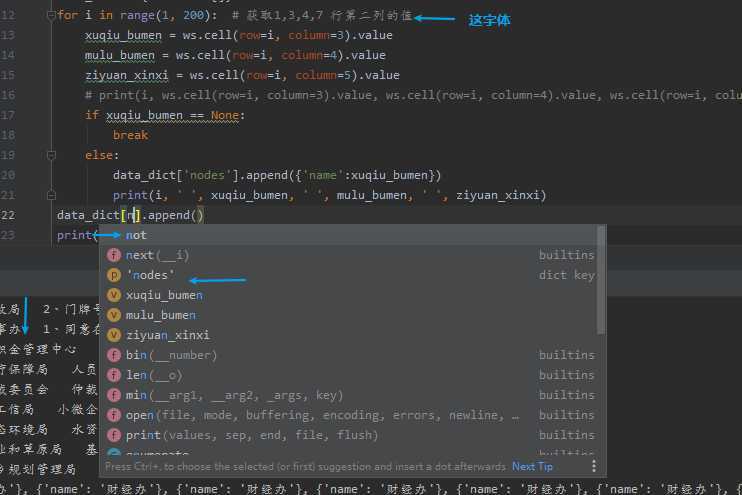Collapse the for loop fold marker

[51, 16]
